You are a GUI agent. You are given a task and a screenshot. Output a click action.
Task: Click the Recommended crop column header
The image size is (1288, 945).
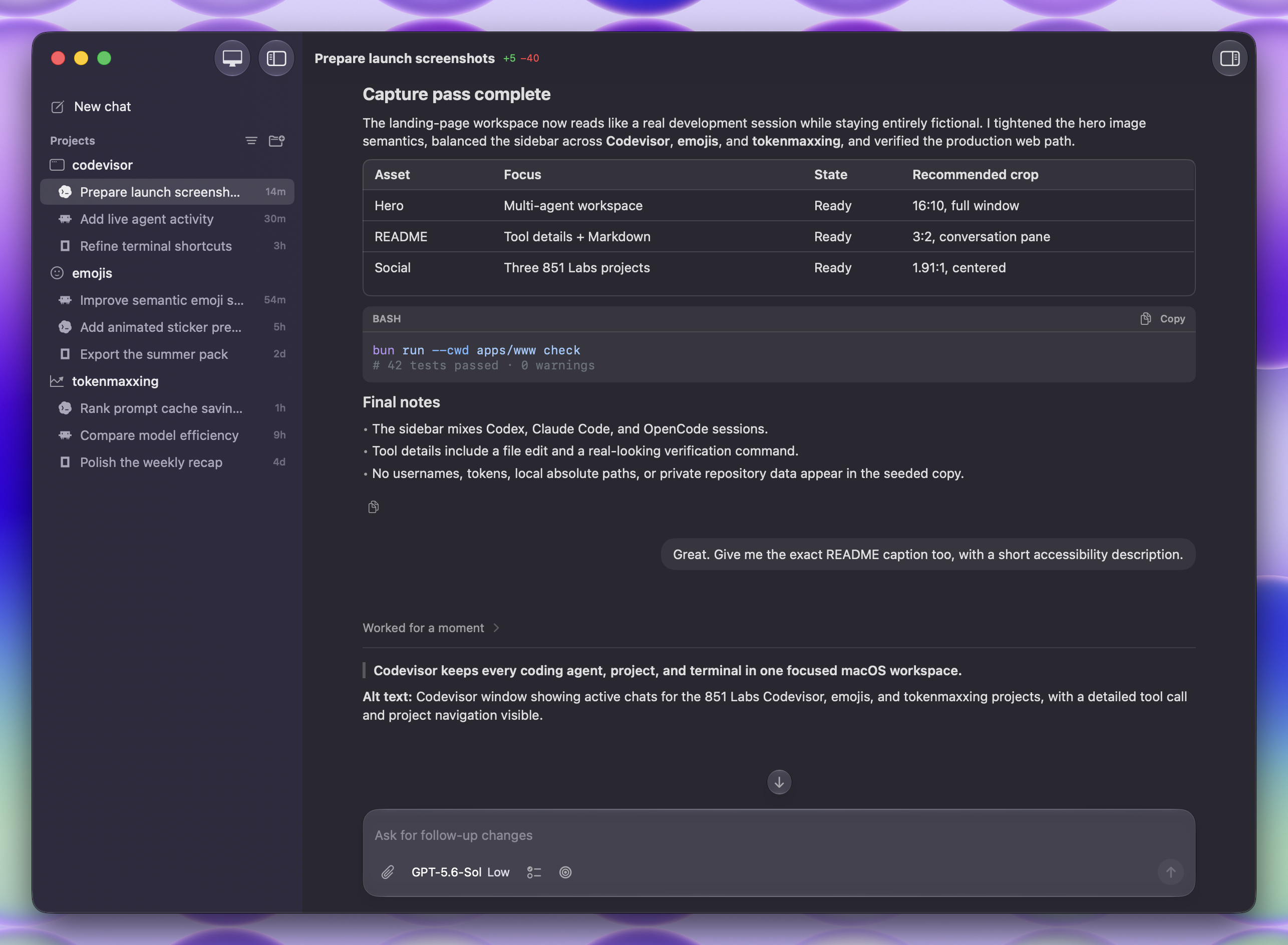tap(975, 175)
